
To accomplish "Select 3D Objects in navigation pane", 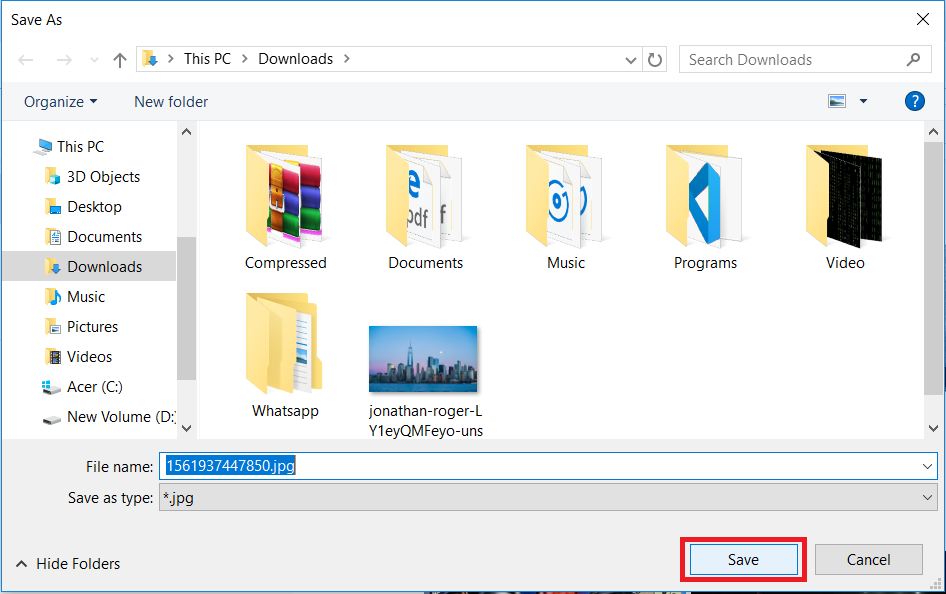I will tap(103, 177).
